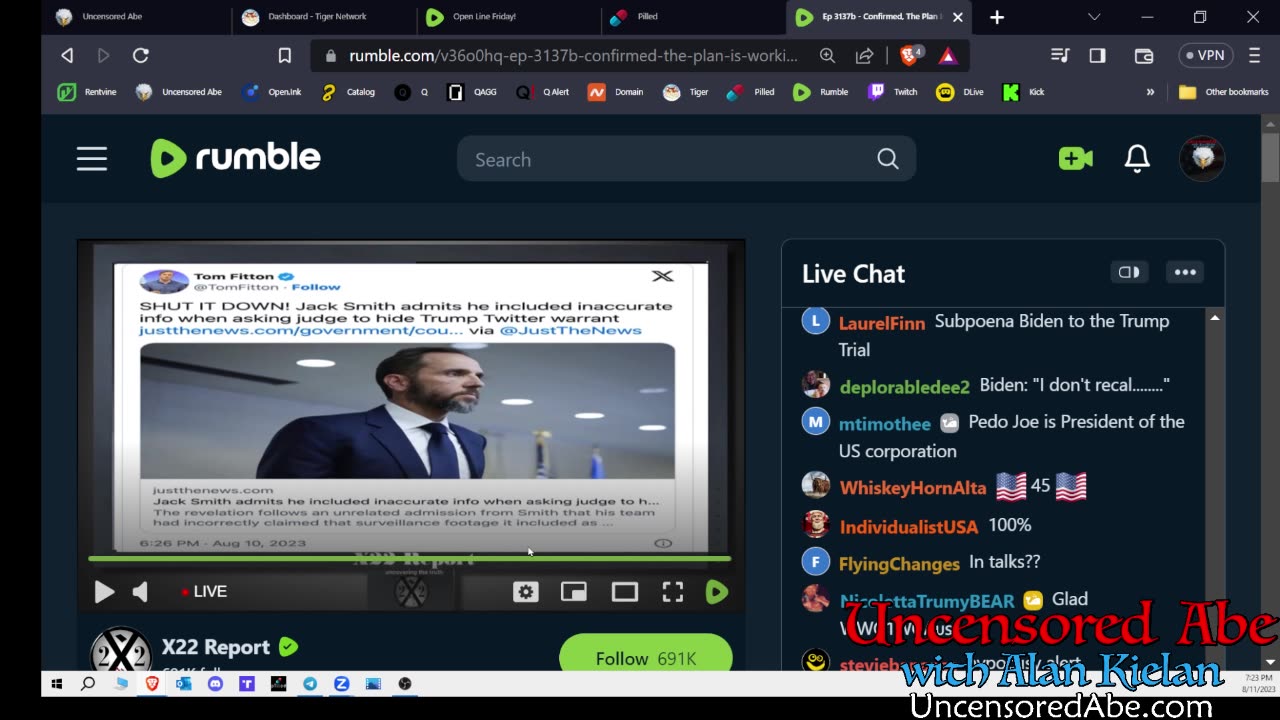Click the Windows Start button
The width and height of the screenshot is (1280, 720).
(57, 684)
